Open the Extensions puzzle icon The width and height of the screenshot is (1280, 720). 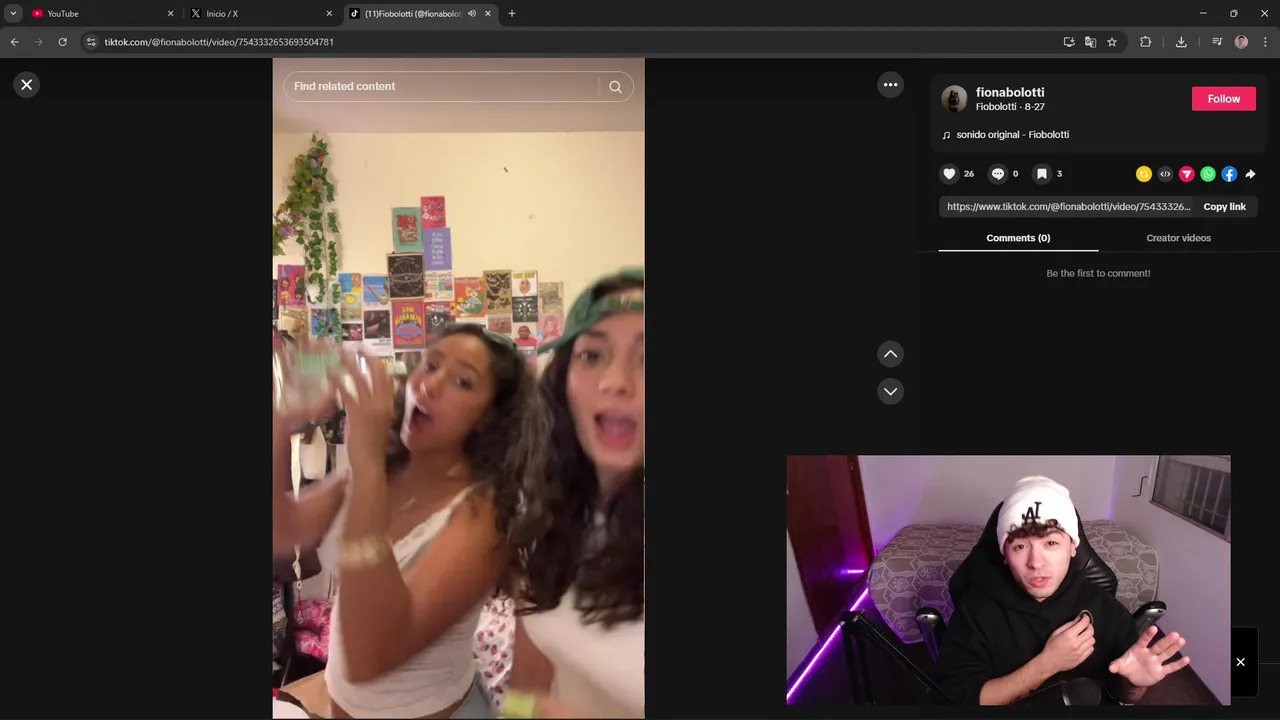1146,42
